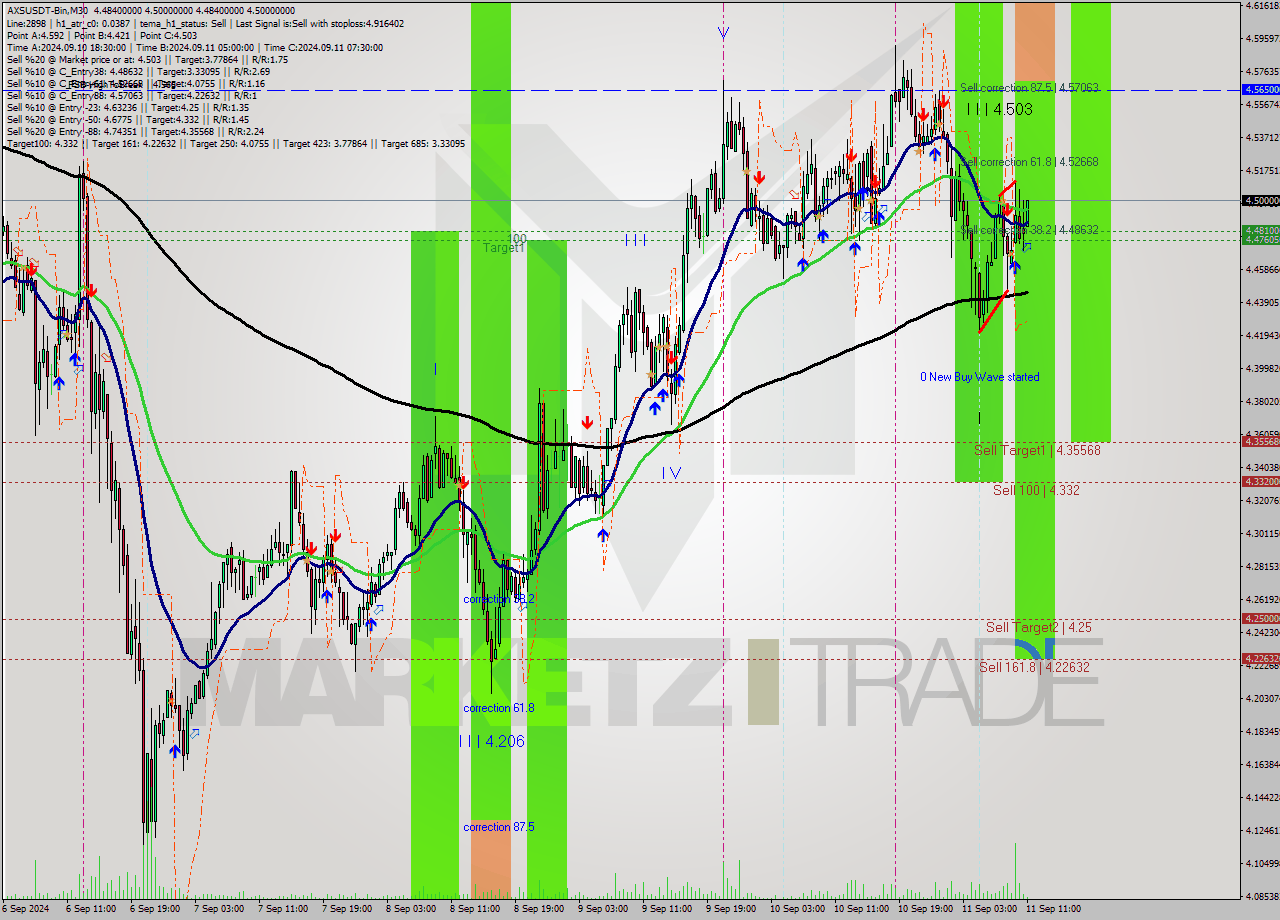Click the 'Sell correction 61.8 | 4.52668' label
The height and width of the screenshot is (920, 1280).
pos(1030,161)
